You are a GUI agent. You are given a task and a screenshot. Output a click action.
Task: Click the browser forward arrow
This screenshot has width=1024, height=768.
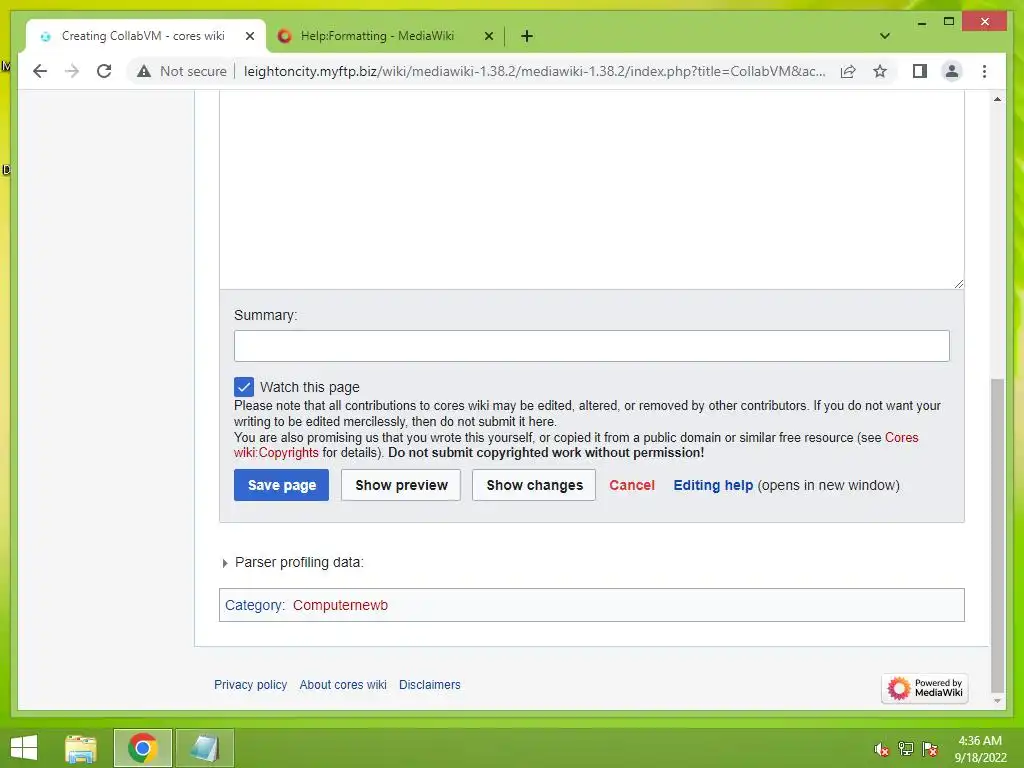(x=72, y=71)
